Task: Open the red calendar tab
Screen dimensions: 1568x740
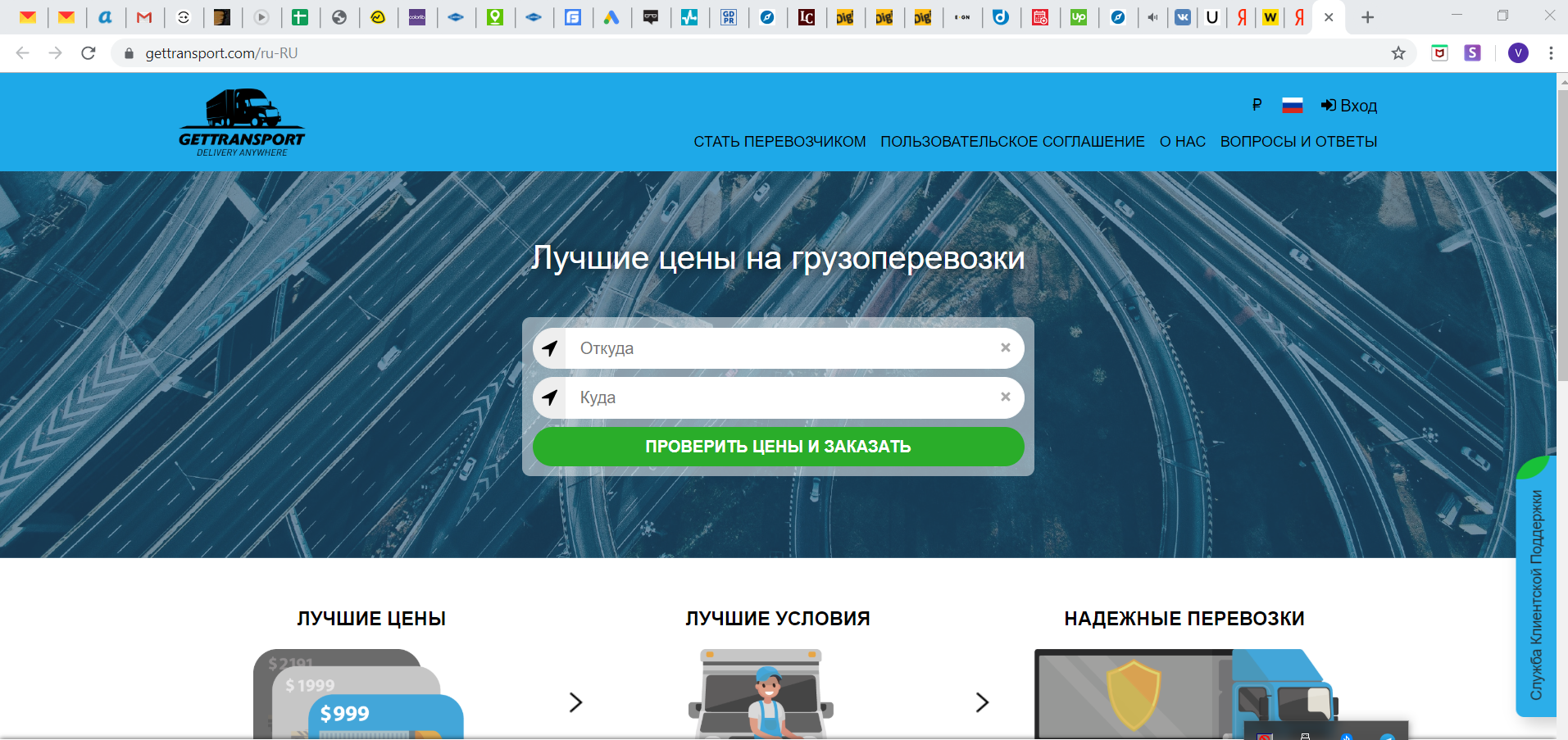Action: point(1040,17)
